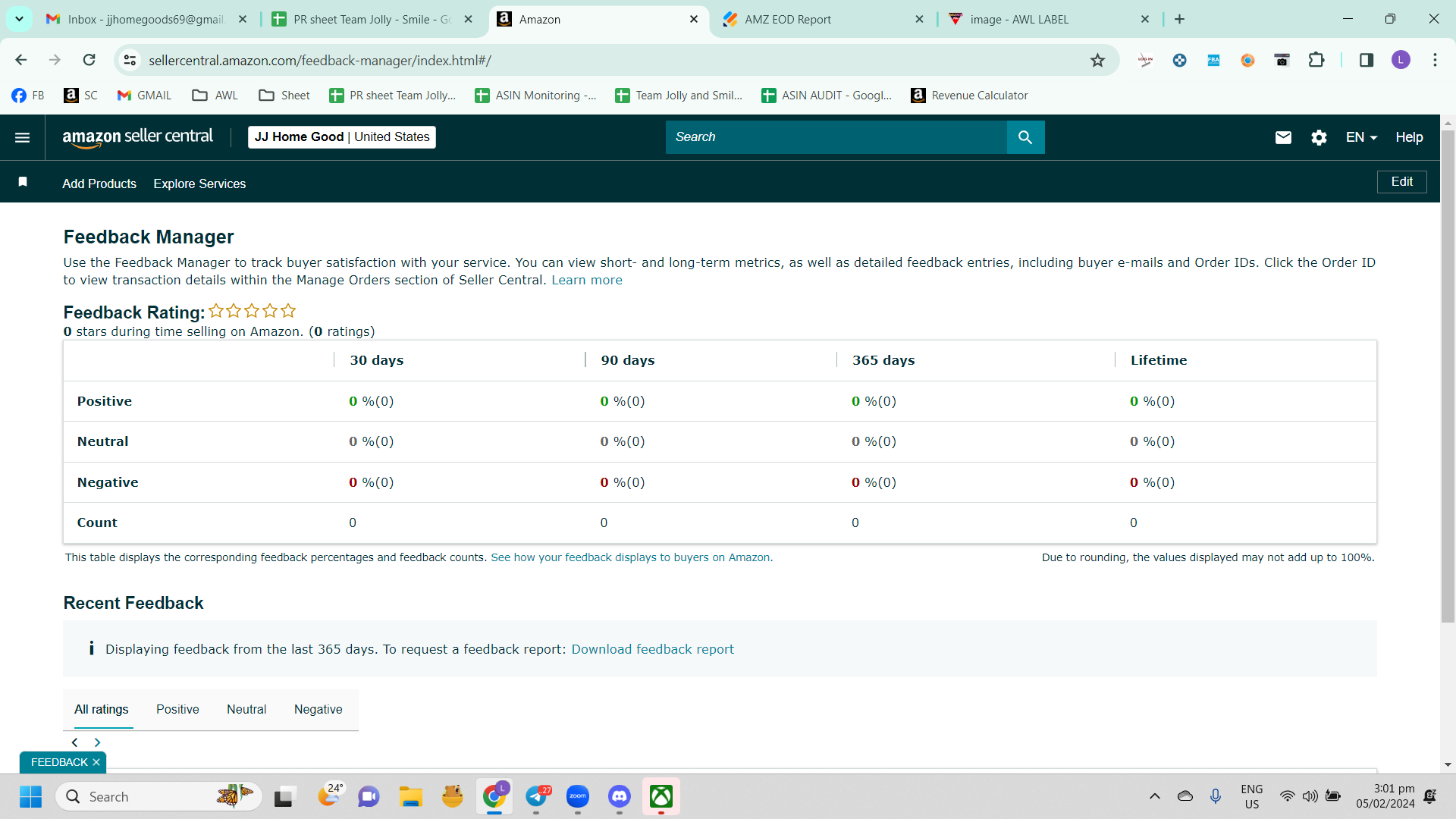1456x819 pixels.
Task: Click the bookmark flag icon
Action: 23,182
